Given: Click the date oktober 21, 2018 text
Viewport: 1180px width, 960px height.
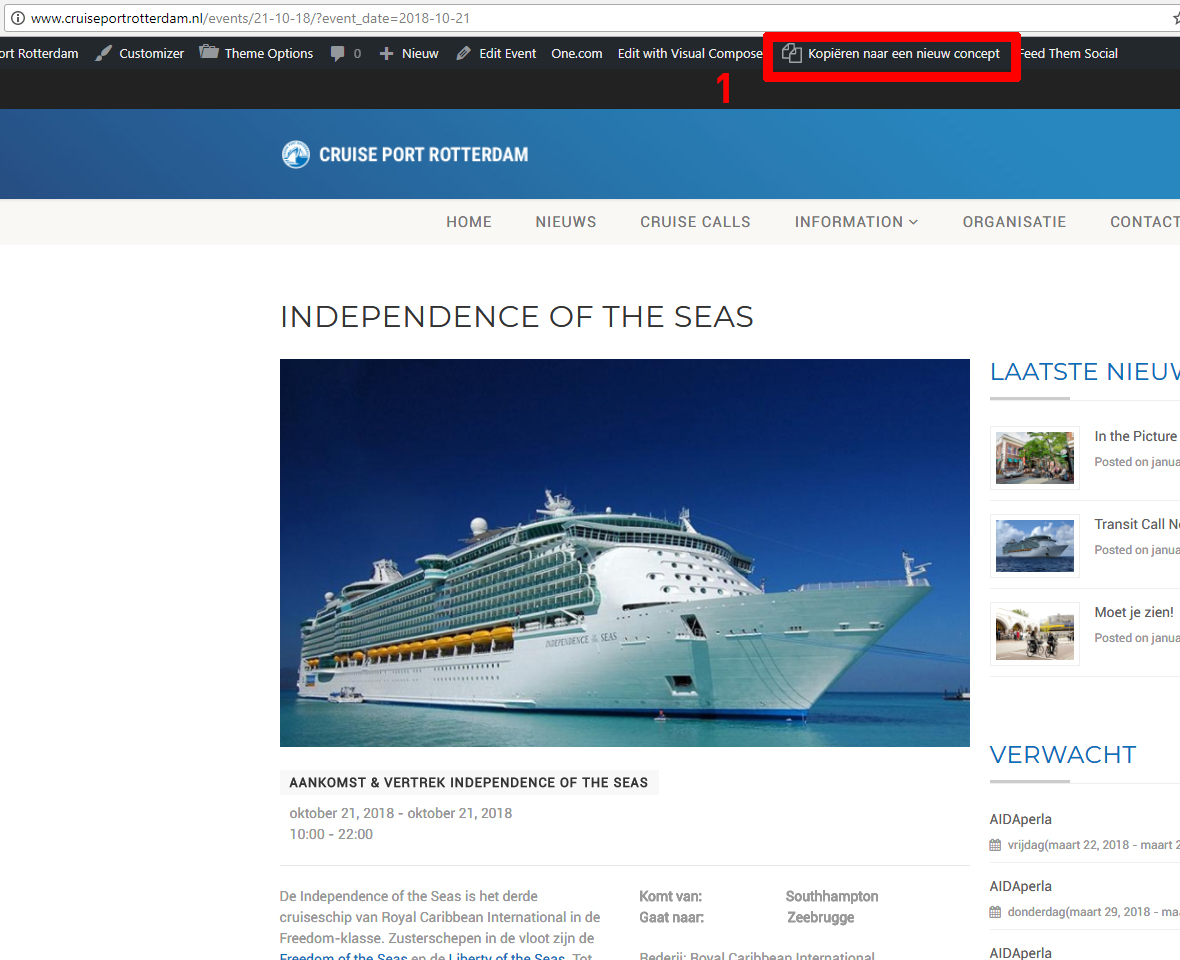Looking at the screenshot, I should (400, 813).
